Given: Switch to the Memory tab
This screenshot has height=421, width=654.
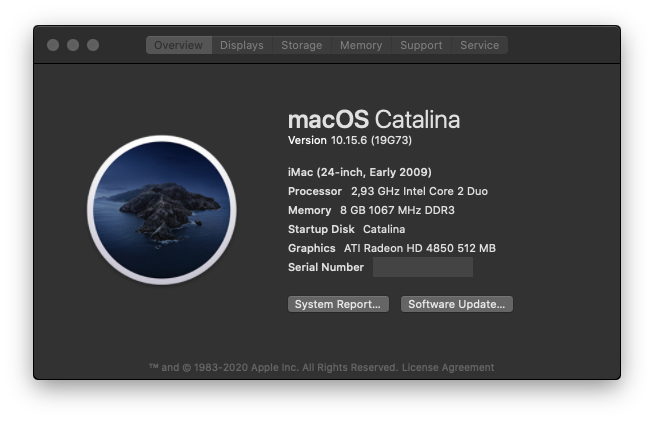Looking at the screenshot, I should click(361, 45).
